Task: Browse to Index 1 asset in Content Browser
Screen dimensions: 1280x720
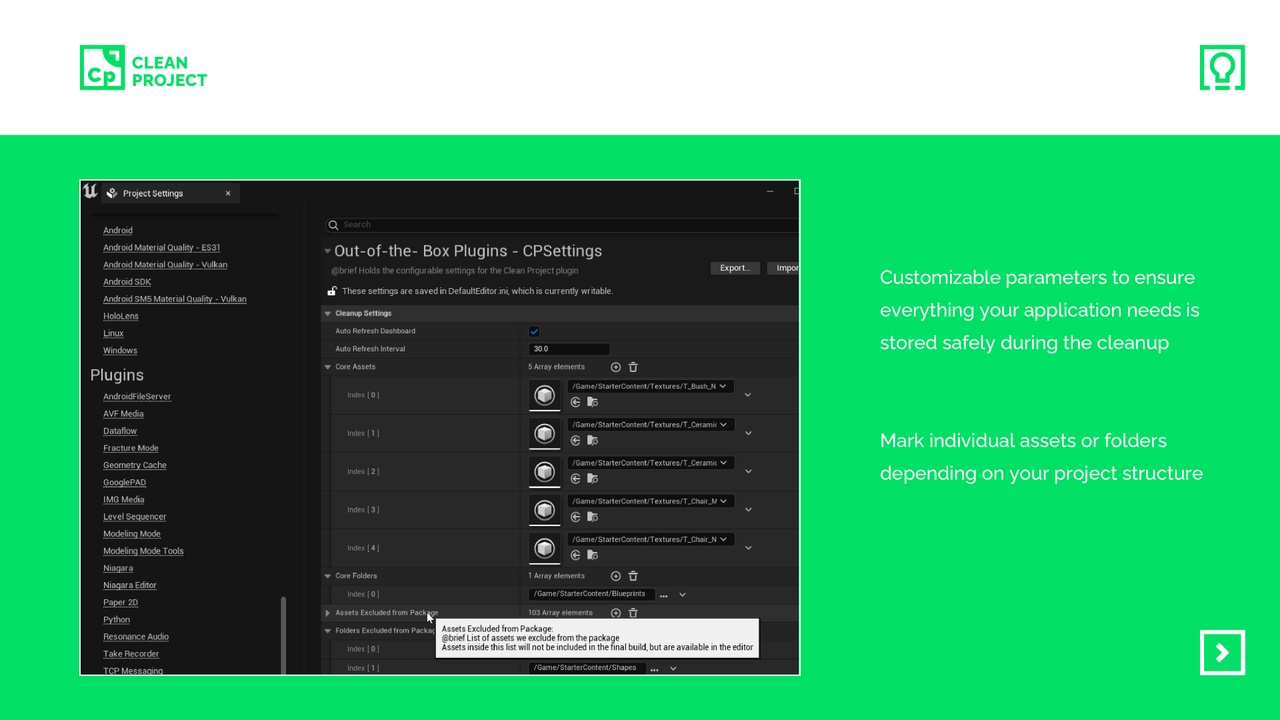Action: (592, 440)
